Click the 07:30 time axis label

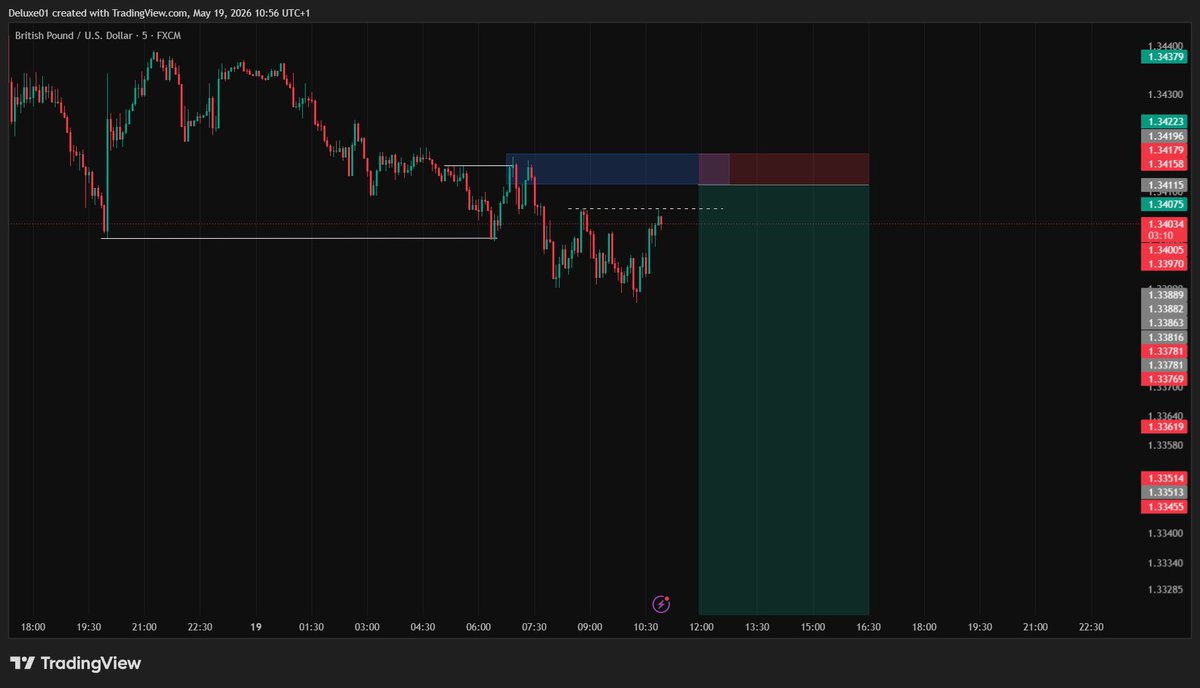coord(534,627)
